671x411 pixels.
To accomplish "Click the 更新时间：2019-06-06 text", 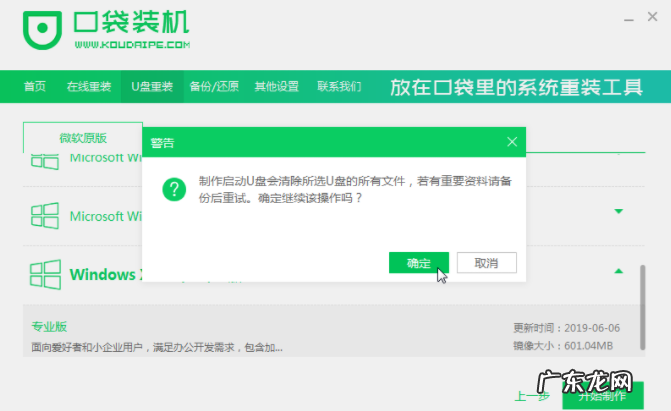I will click(x=567, y=328).
